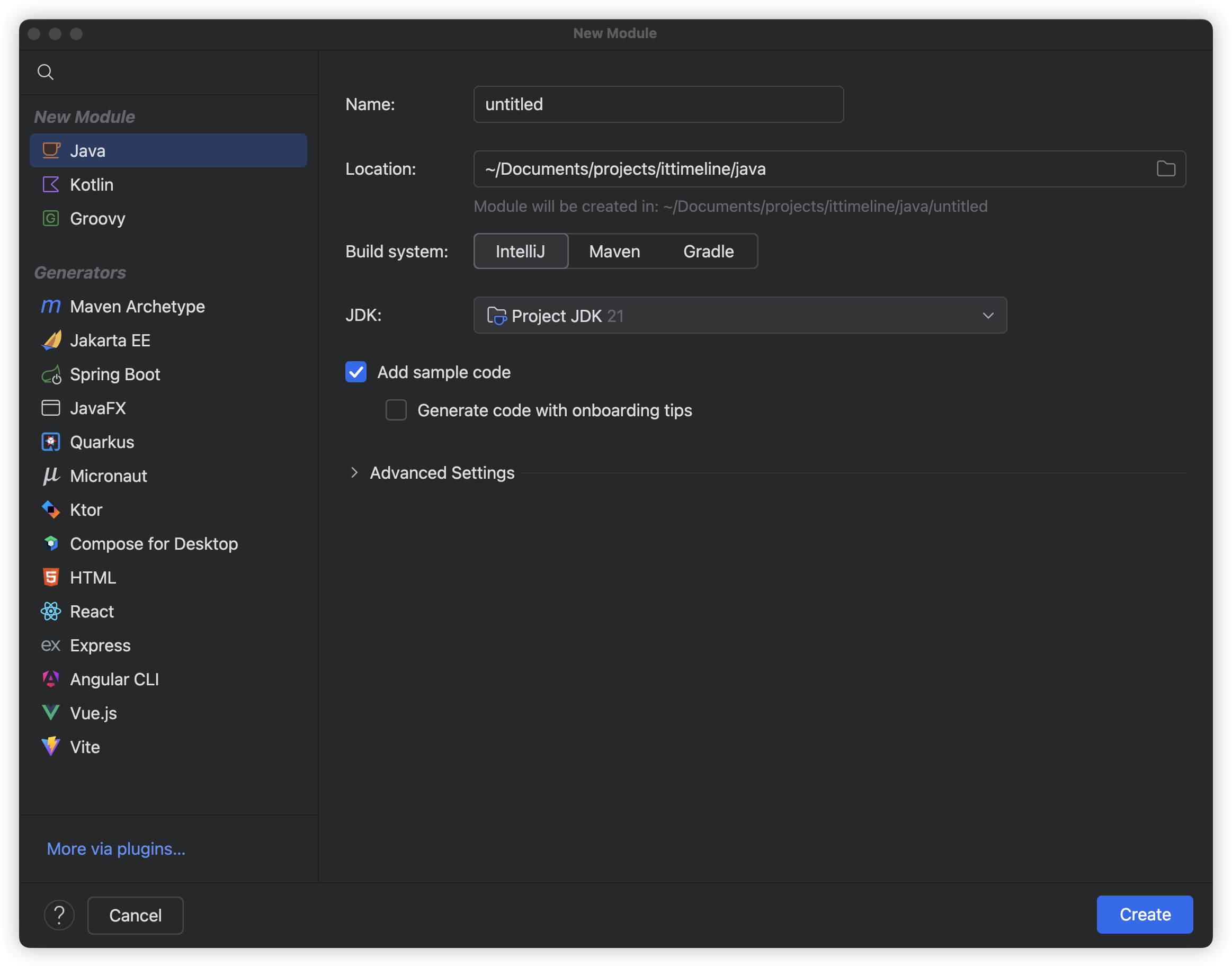1232x967 pixels.
Task: Select the Kotlin module icon
Action: click(51, 185)
